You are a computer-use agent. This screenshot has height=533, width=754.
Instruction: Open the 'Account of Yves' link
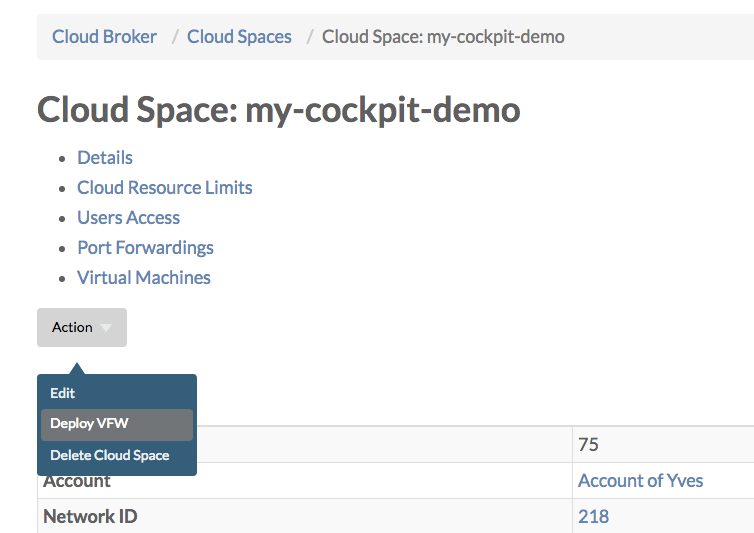pyautogui.click(x=640, y=481)
